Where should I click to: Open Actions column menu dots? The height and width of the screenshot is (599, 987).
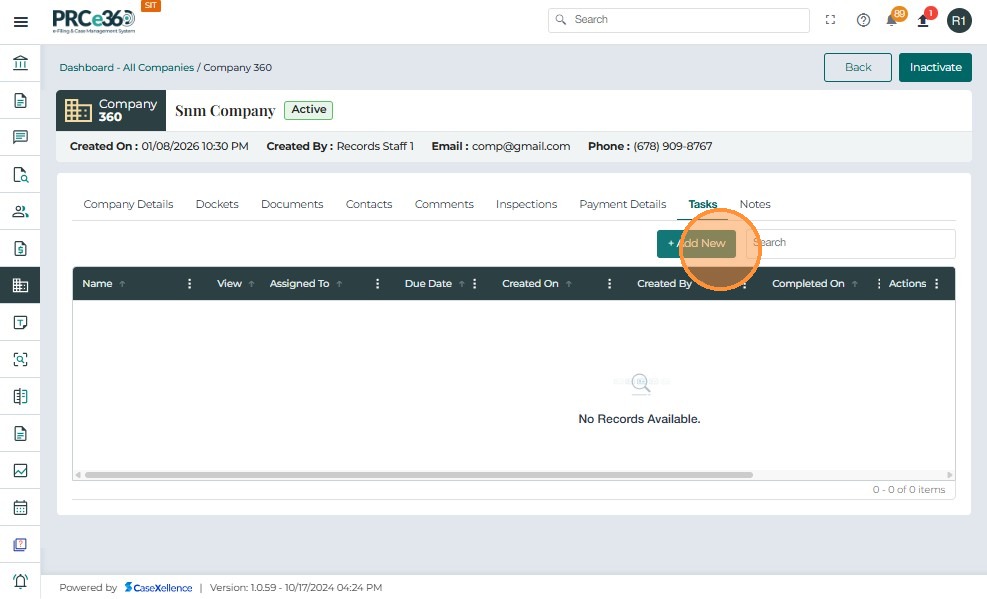coord(937,284)
